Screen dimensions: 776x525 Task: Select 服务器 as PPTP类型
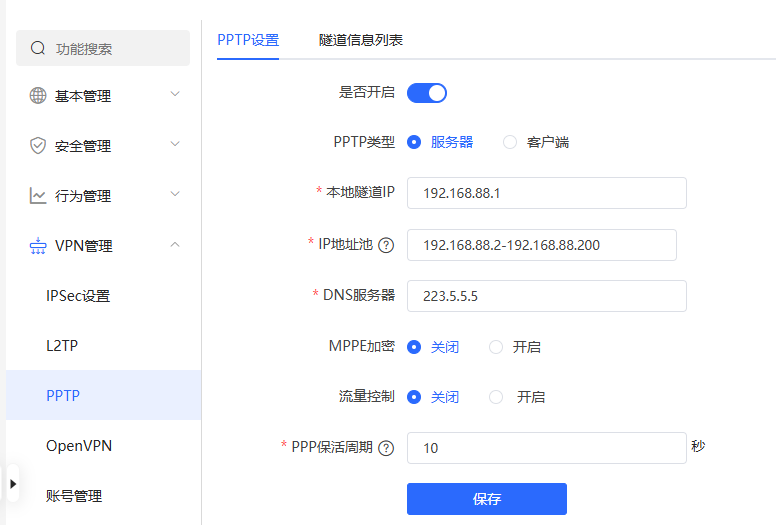(414, 143)
